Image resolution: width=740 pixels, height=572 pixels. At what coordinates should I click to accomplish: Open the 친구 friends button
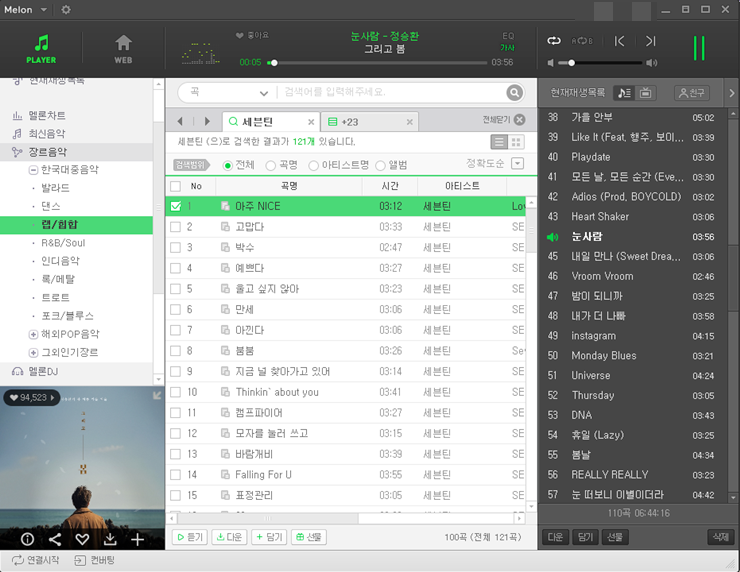pyautogui.click(x=691, y=93)
